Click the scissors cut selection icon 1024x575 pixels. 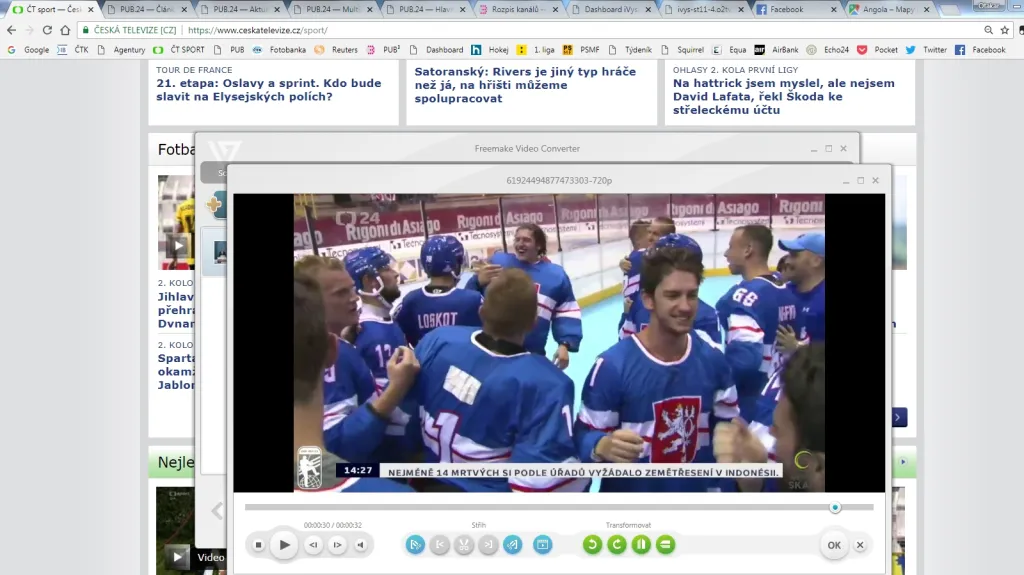point(463,545)
